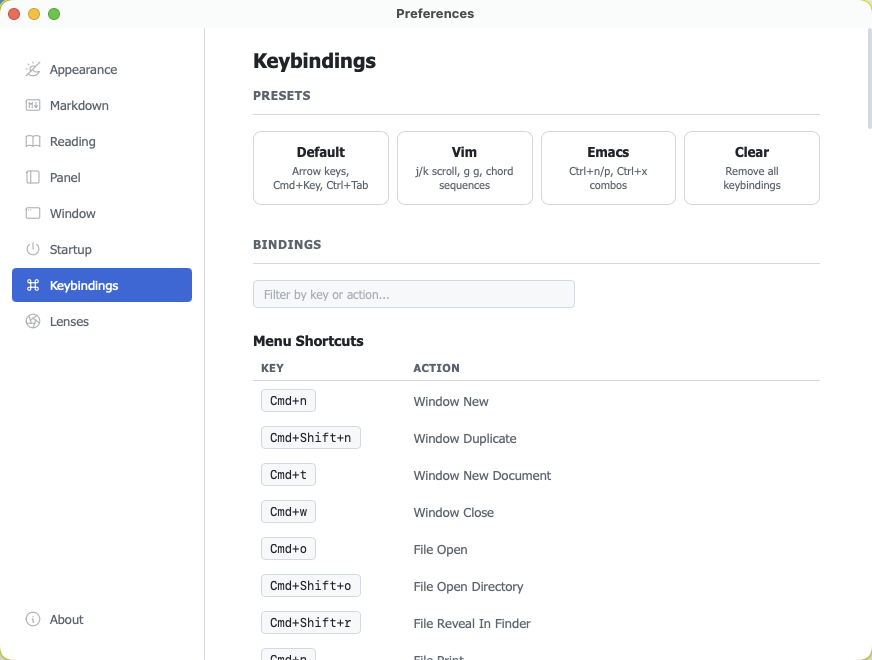The width and height of the screenshot is (872, 660).
Task: Click the File Open action text
Action: tap(440, 549)
